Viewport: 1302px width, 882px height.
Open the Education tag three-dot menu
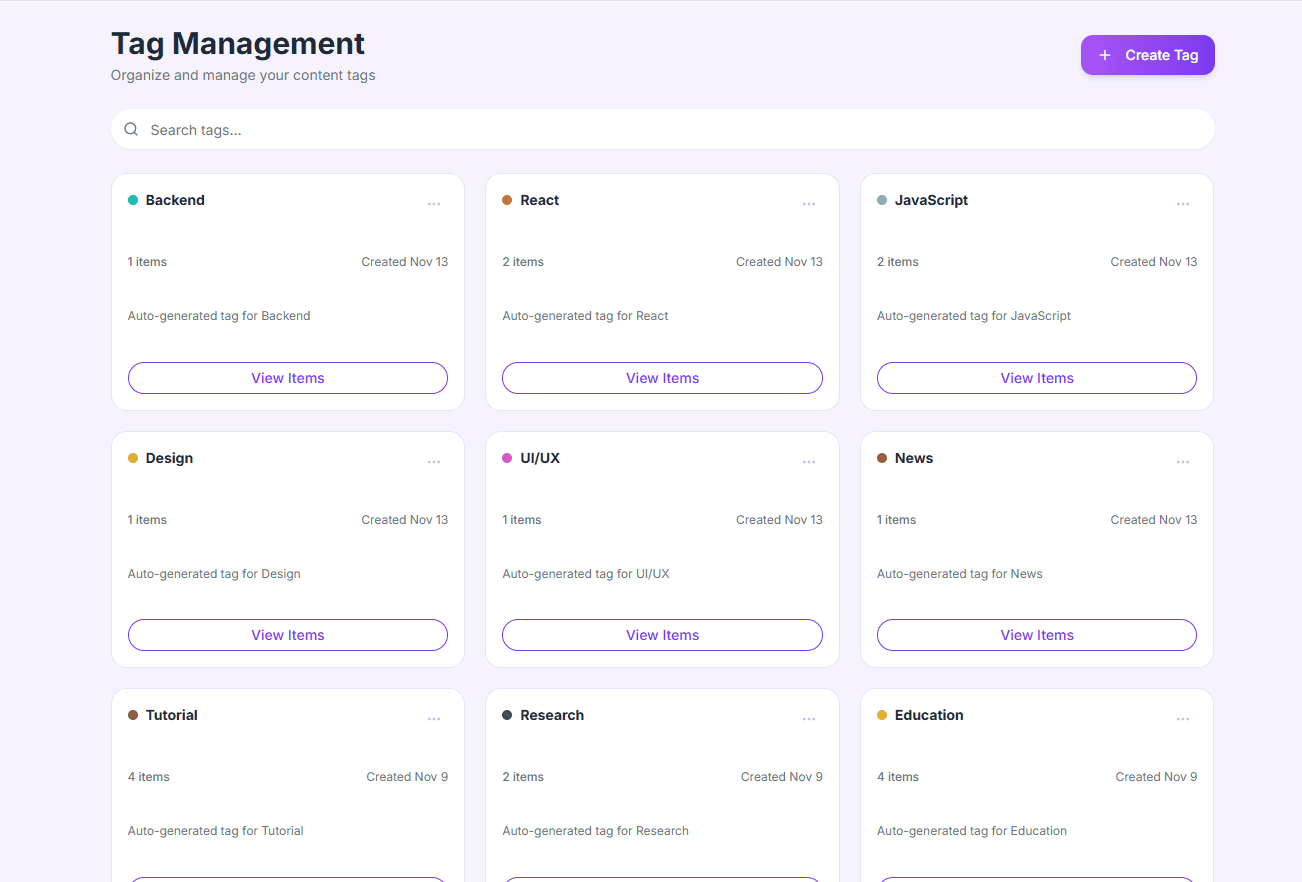coord(1183,719)
